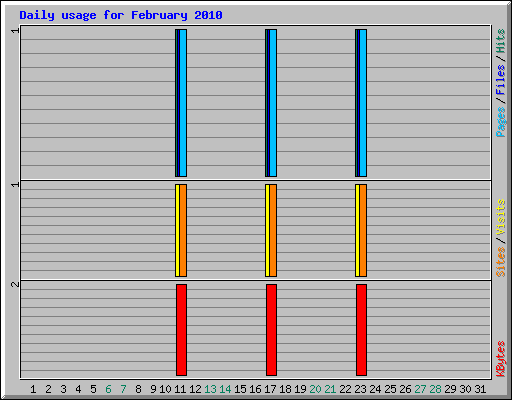The width and height of the screenshot is (512, 400).
Task: Click day label 18 on the axis
Action: [x=285, y=389]
